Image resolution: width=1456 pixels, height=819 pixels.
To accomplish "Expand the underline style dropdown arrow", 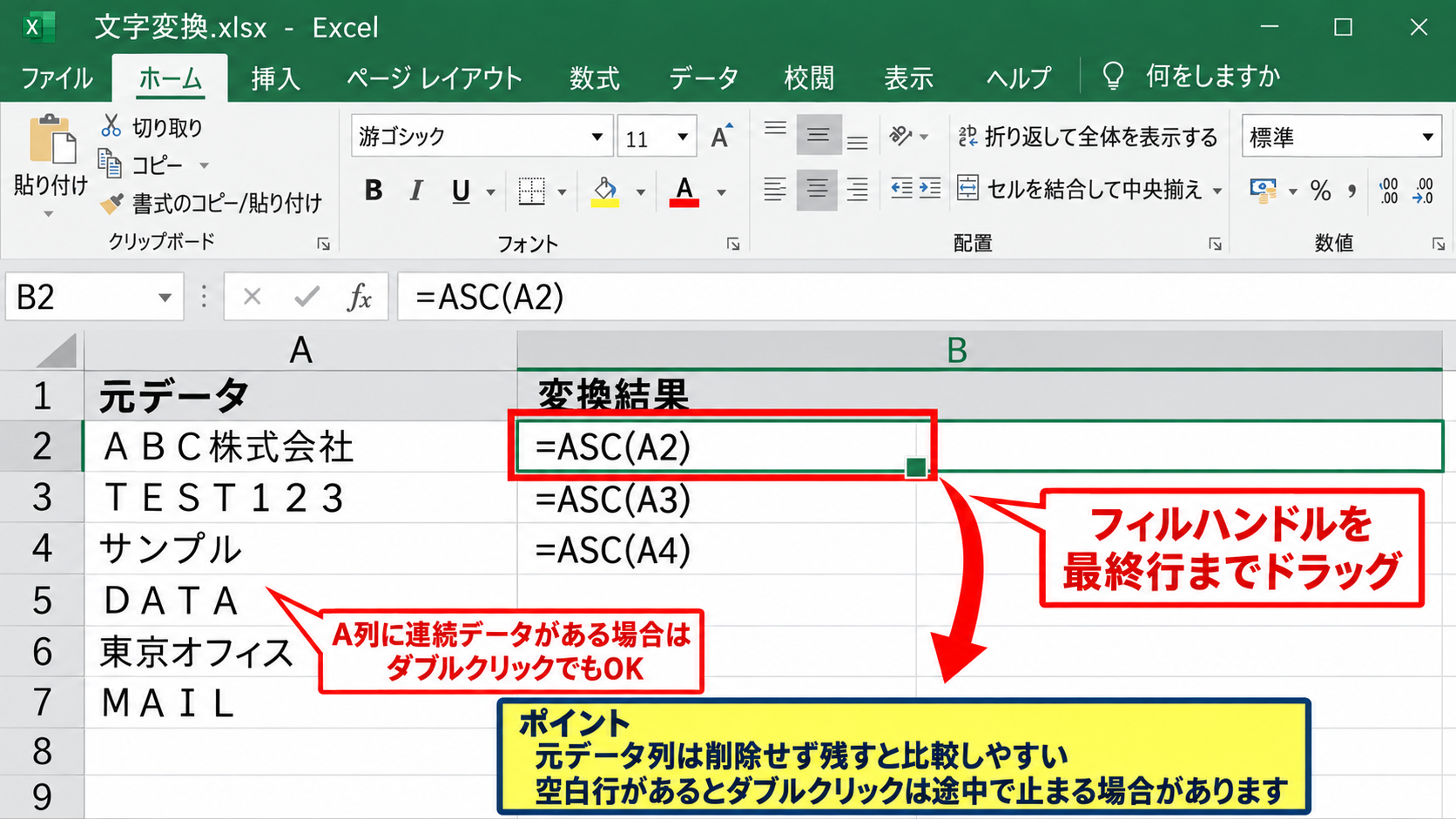I will (x=490, y=192).
